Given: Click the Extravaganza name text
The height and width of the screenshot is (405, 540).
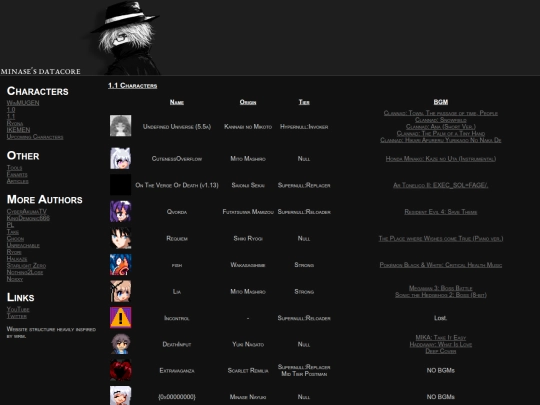Looking at the screenshot, I should pos(177,371).
